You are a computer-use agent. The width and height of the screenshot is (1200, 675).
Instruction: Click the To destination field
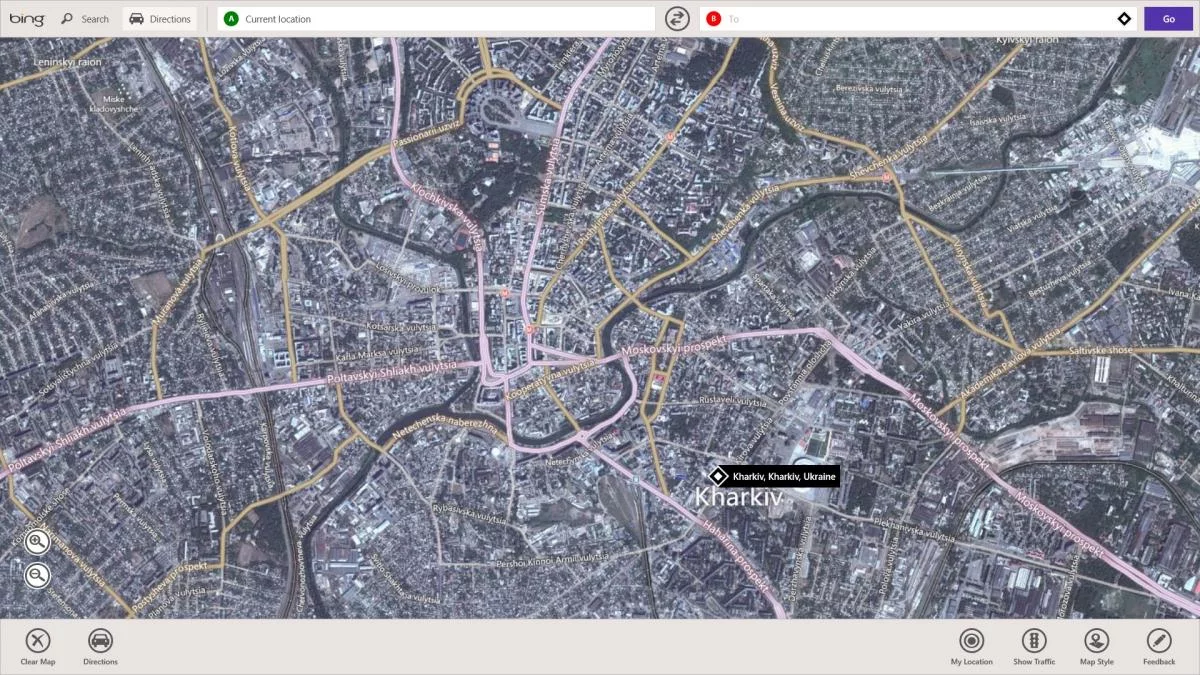point(915,19)
